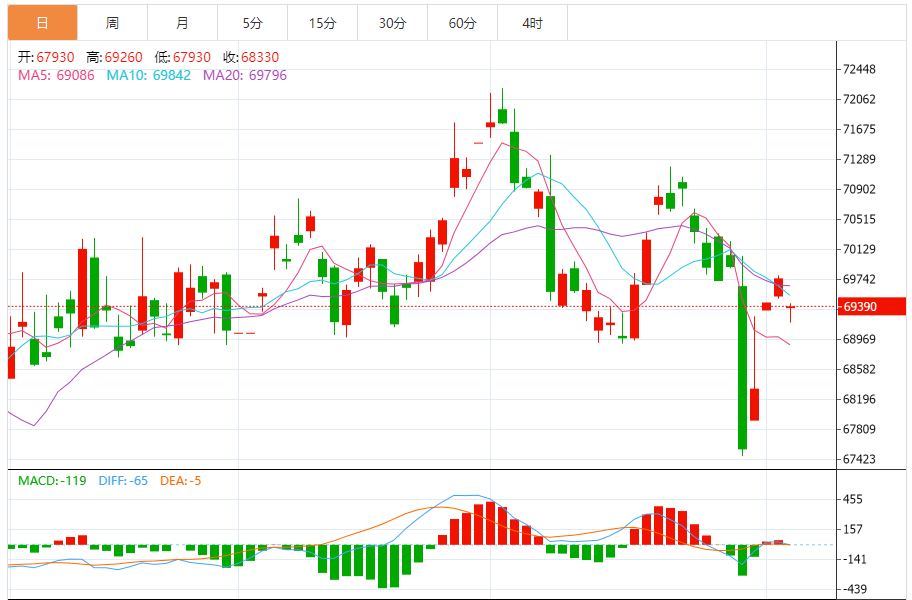Select the MA20: 69796 legend label

click(245, 75)
